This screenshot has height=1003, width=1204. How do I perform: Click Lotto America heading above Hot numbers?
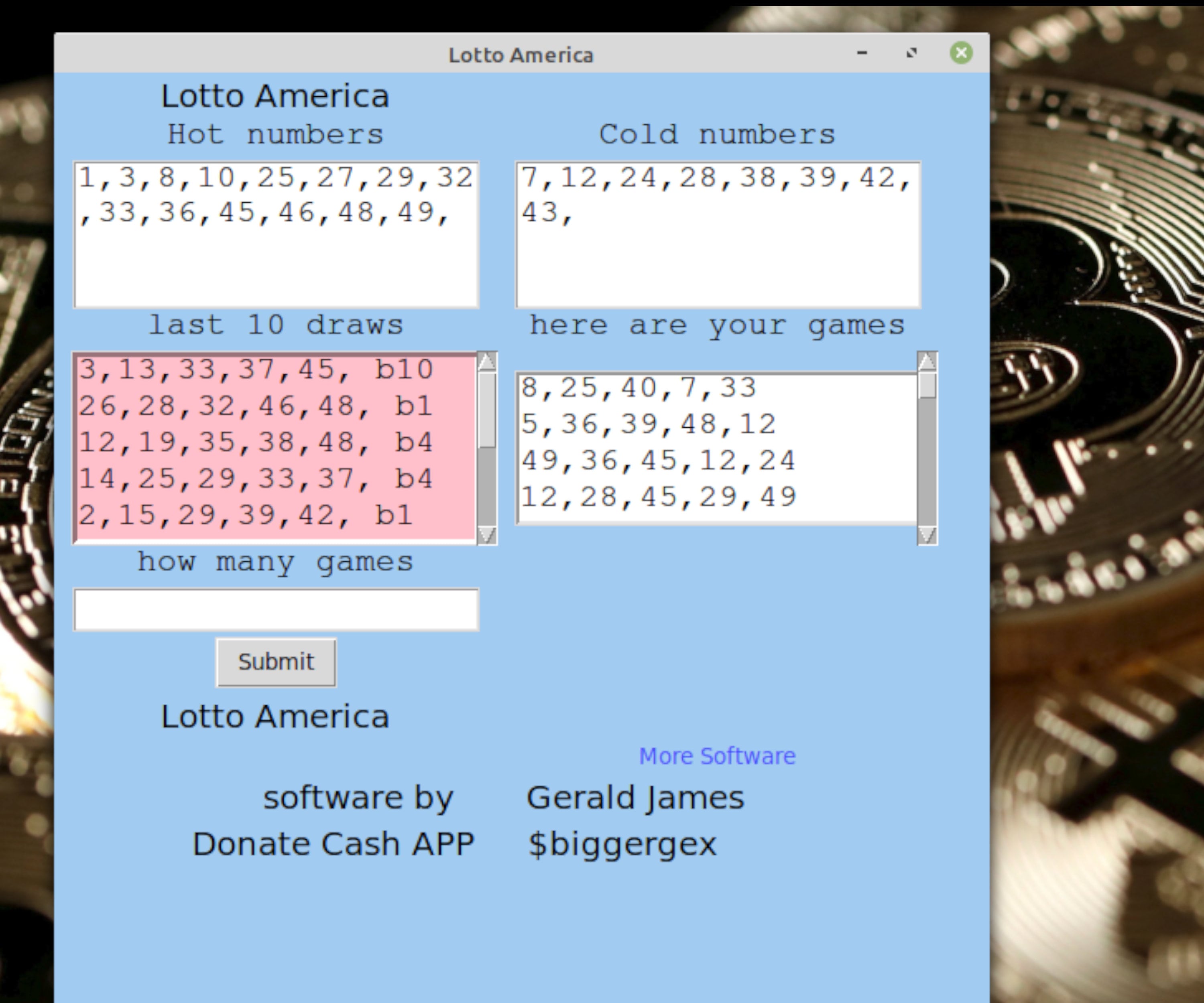(275, 96)
